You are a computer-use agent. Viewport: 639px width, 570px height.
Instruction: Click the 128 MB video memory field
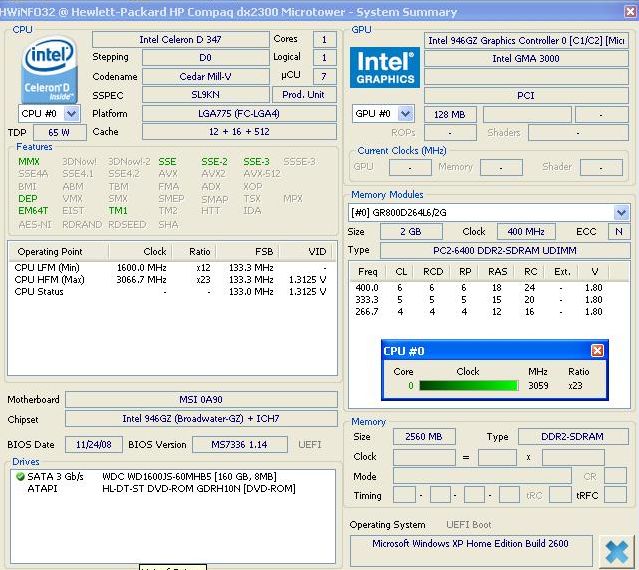click(x=450, y=114)
